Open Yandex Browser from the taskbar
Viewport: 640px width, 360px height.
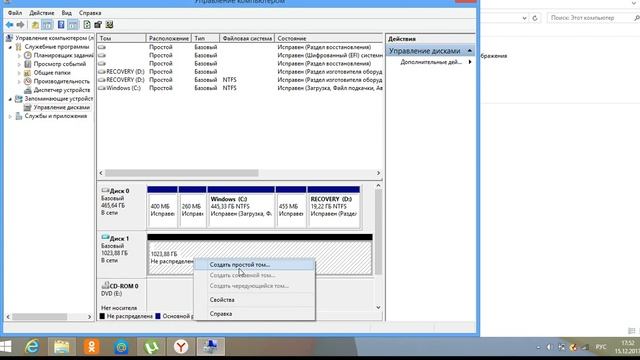click(x=181, y=347)
